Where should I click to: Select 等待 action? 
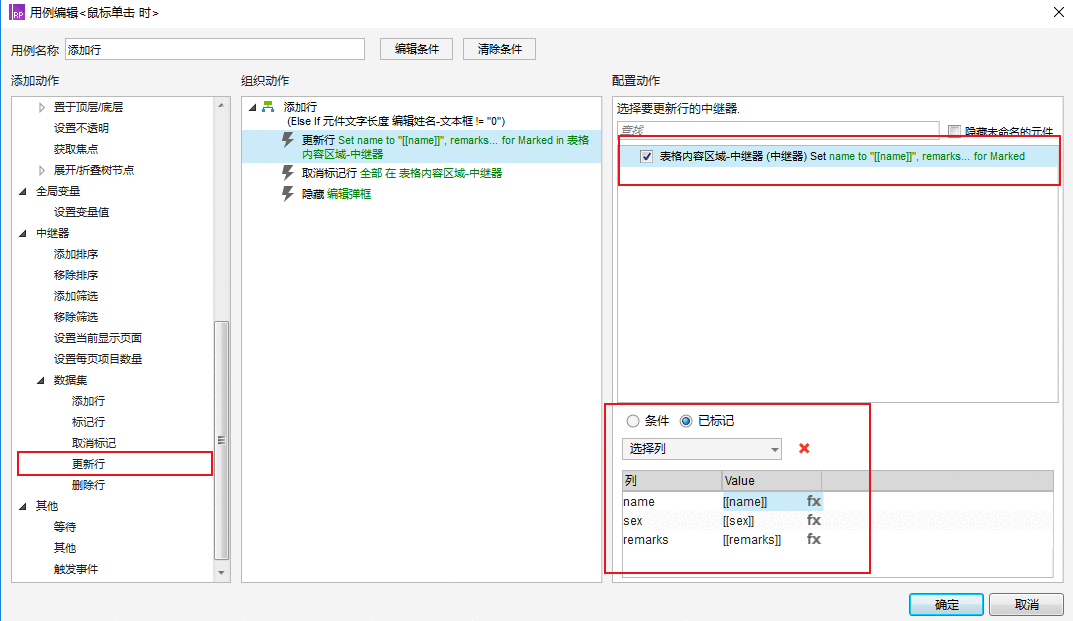64,527
